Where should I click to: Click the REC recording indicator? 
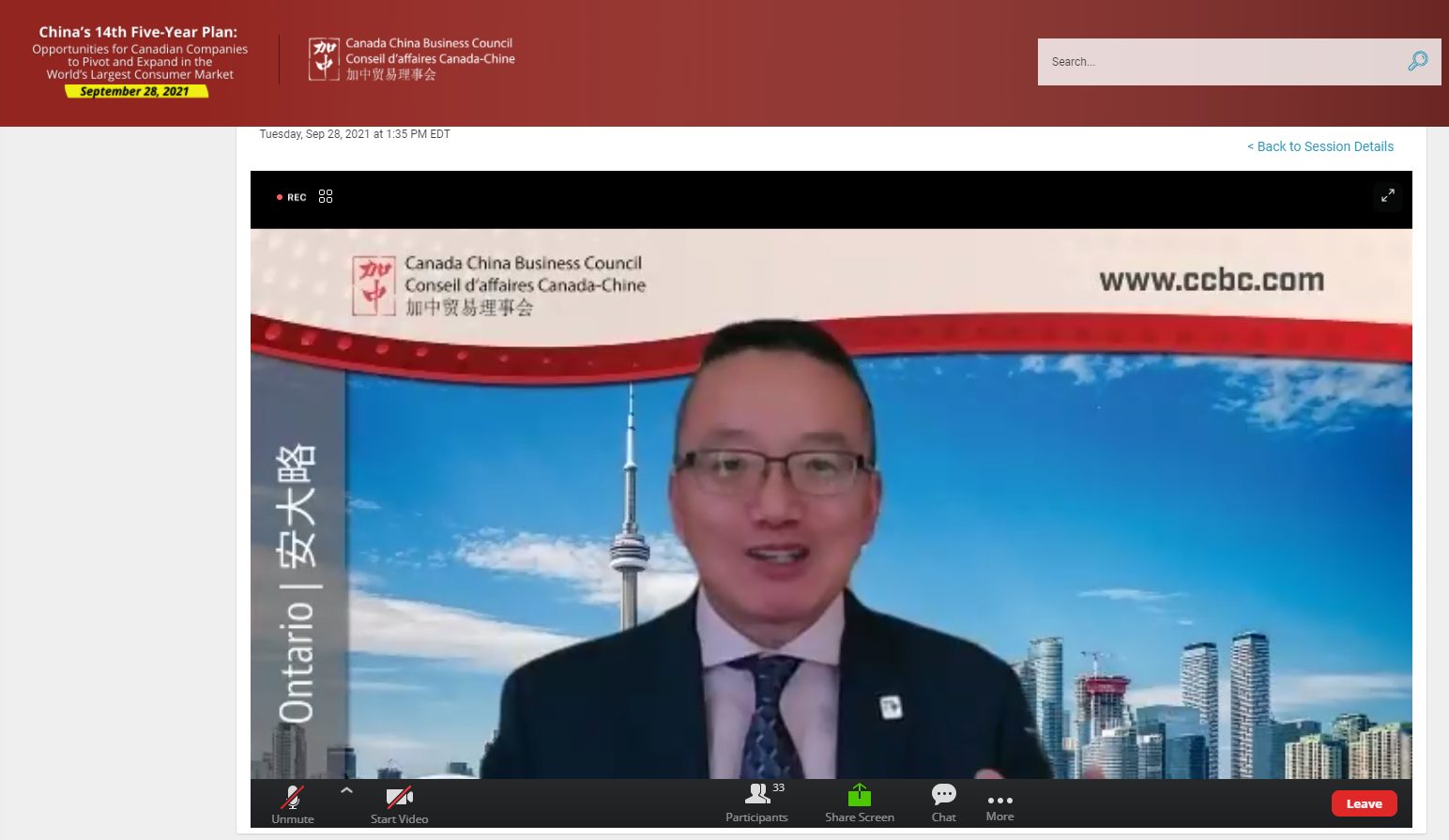292,197
